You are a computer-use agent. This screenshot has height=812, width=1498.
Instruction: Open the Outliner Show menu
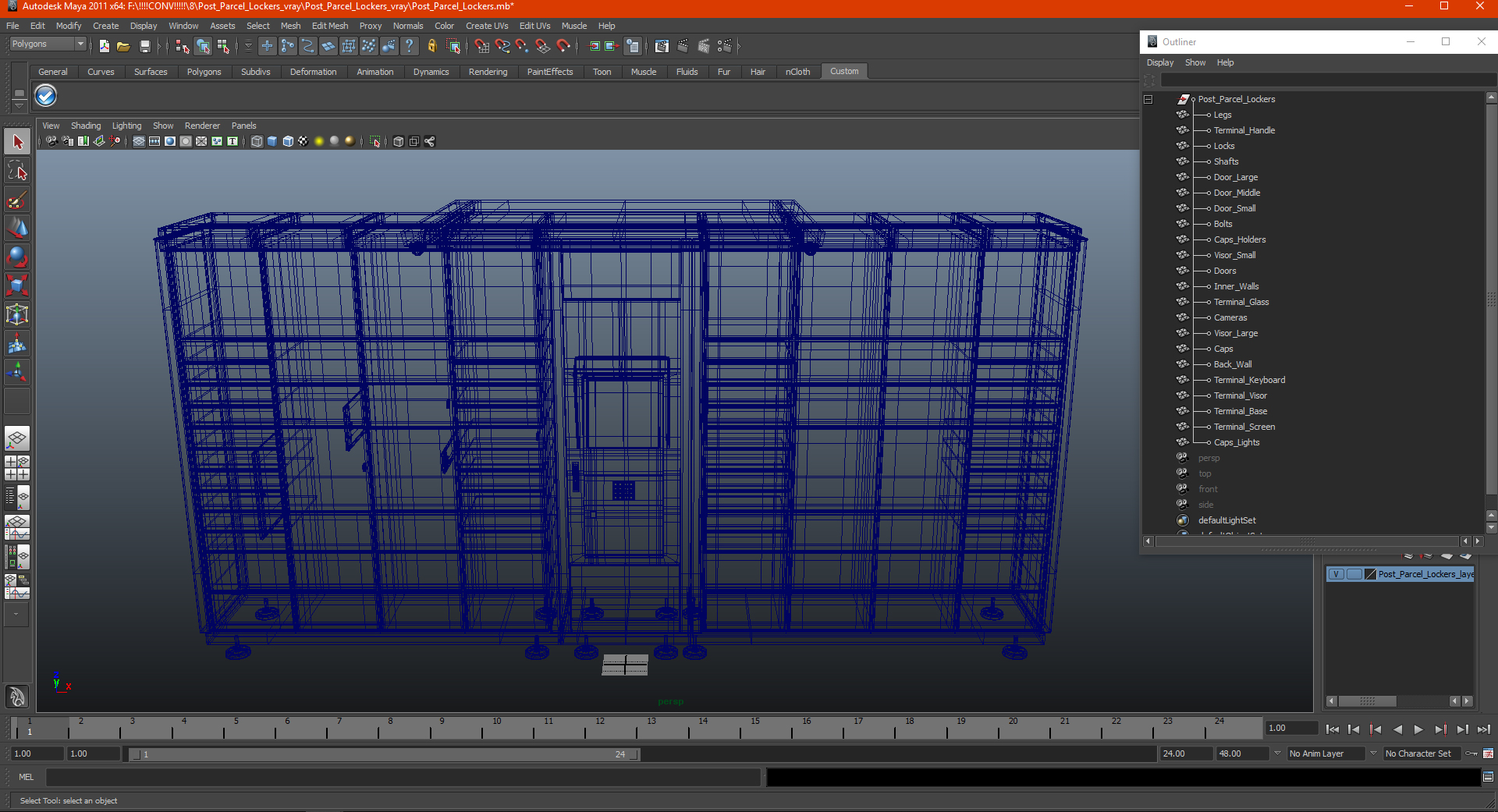(x=1195, y=62)
